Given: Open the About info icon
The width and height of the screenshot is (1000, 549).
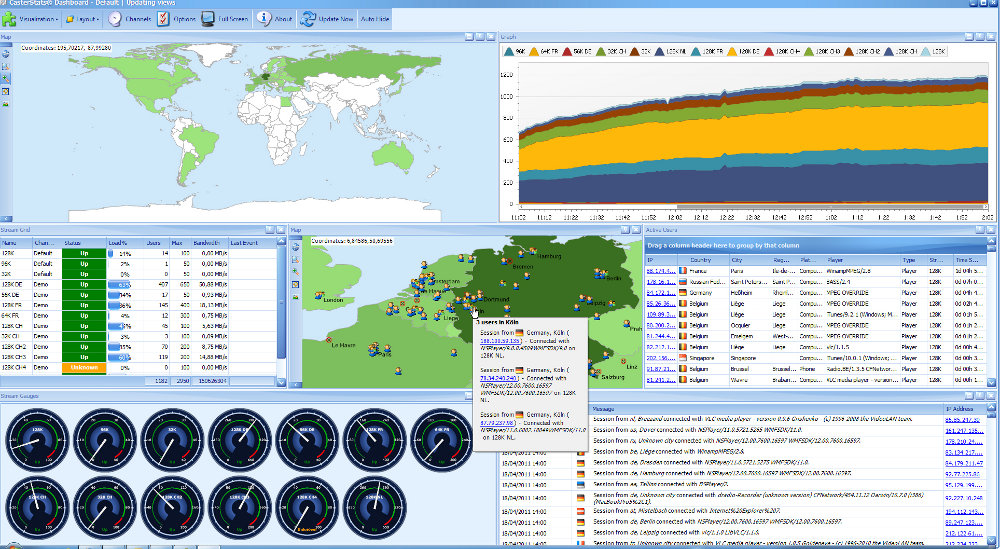Looking at the screenshot, I should tap(264, 18).
